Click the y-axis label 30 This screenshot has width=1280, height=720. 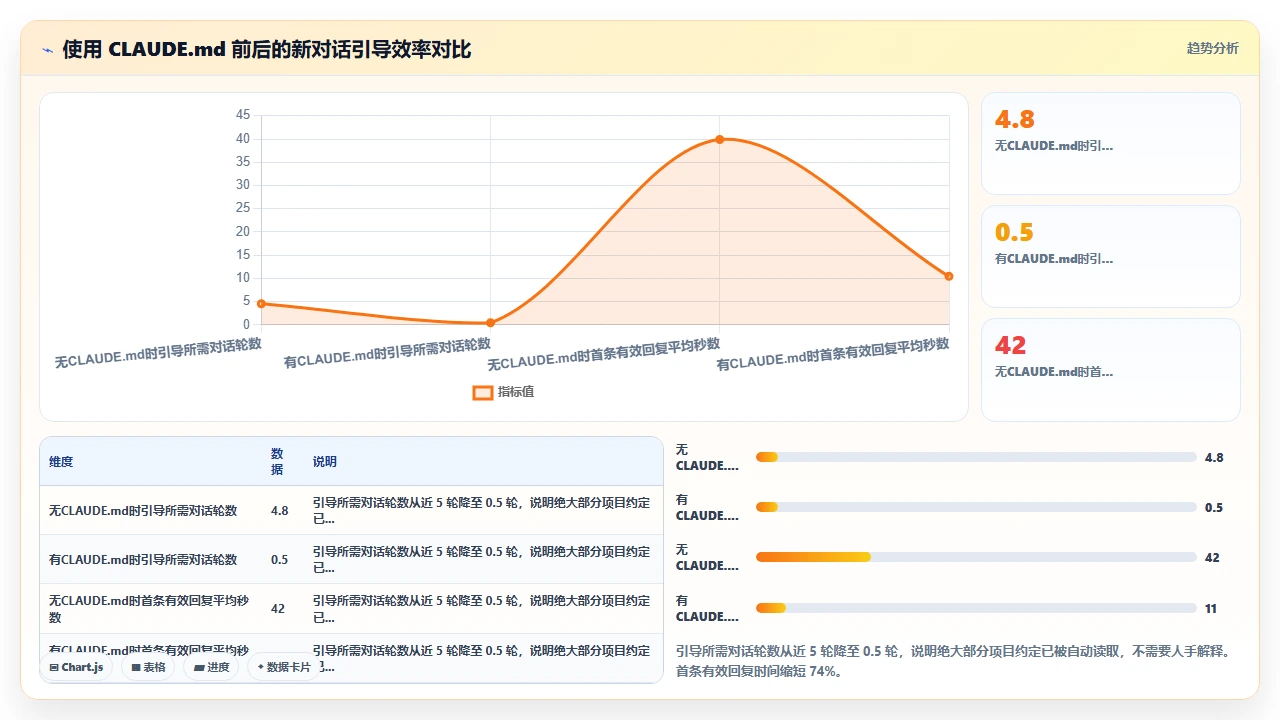click(243, 185)
